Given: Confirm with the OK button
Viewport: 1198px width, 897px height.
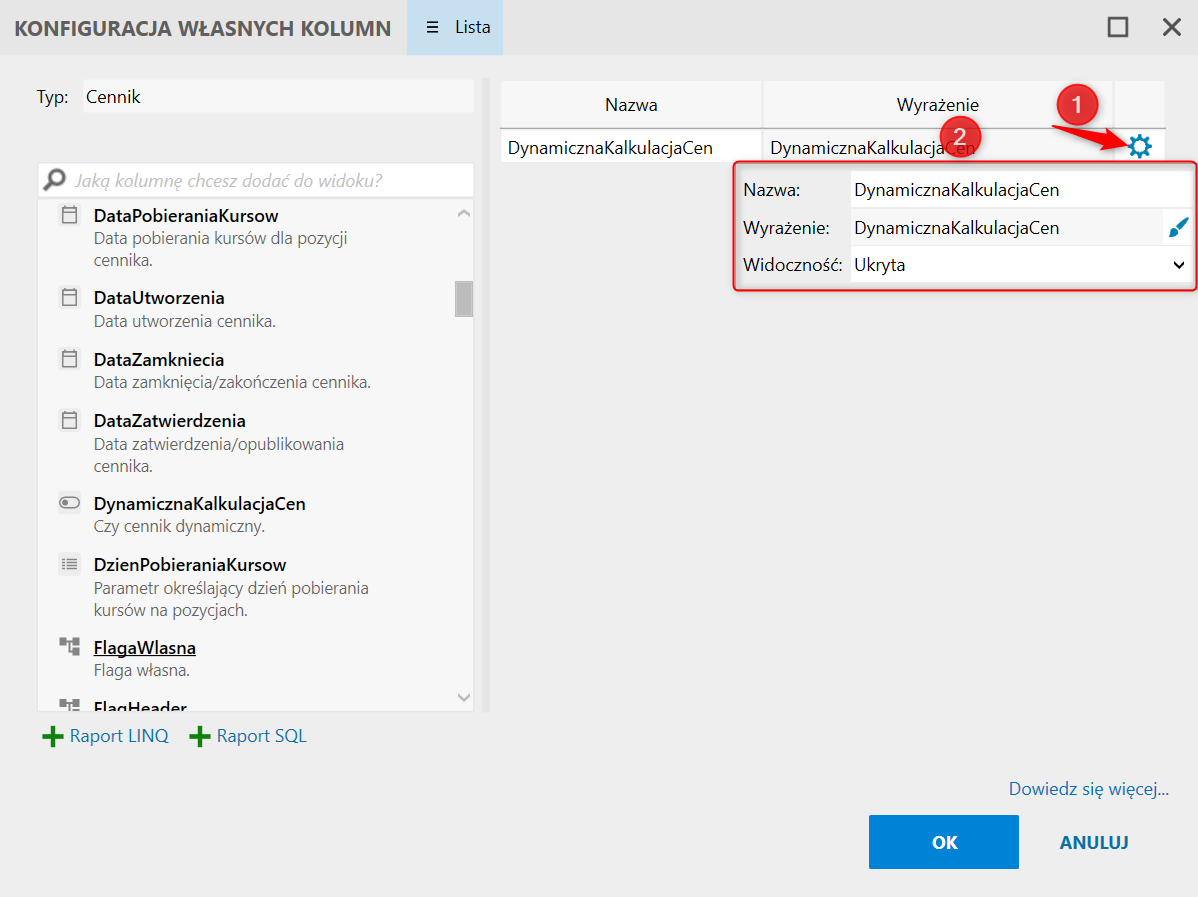Looking at the screenshot, I should click(x=943, y=842).
